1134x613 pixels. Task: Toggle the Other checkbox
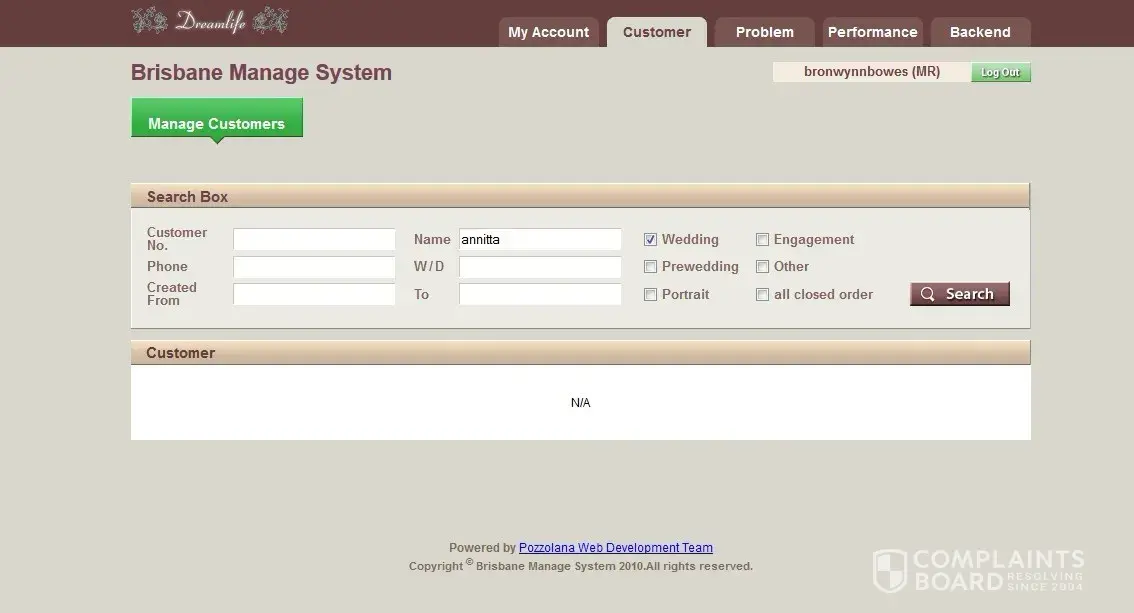point(762,267)
